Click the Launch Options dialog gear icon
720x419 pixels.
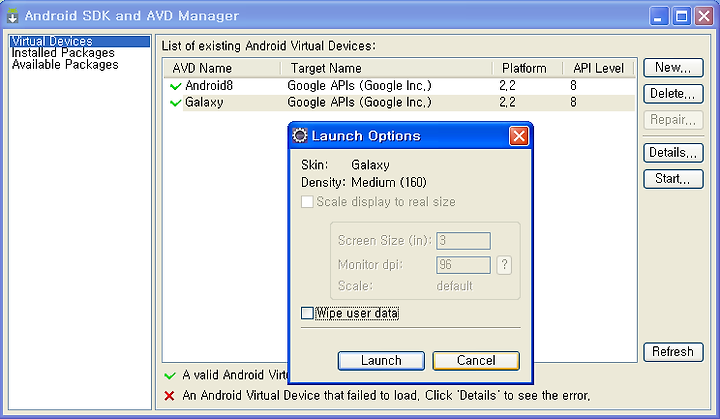pos(300,136)
